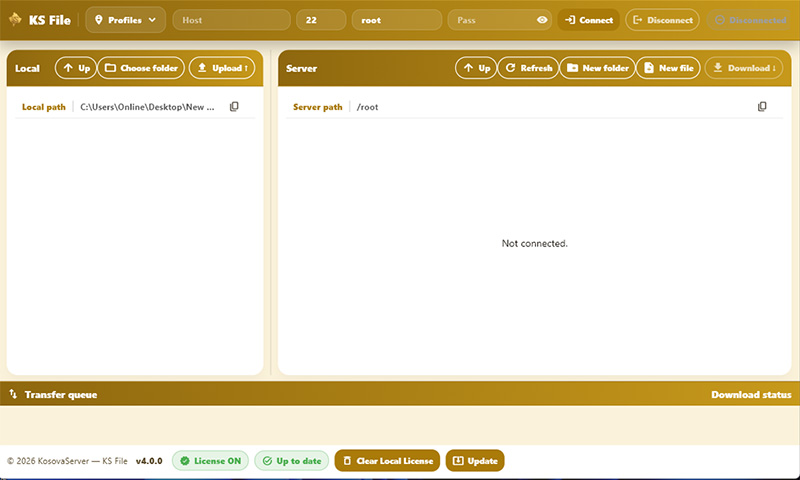Click the Download button

tap(744, 68)
